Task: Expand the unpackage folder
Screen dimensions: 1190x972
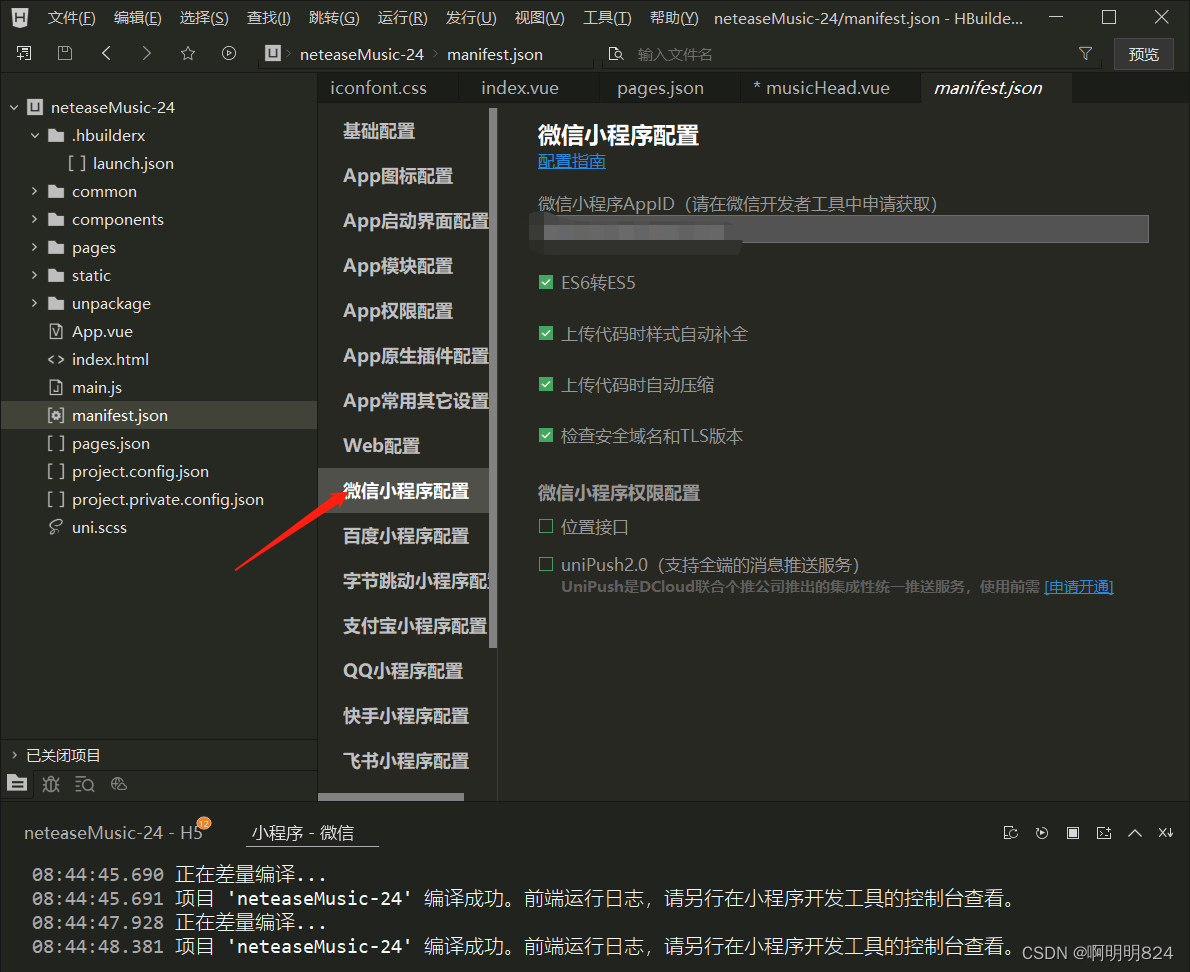Action: [34, 303]
